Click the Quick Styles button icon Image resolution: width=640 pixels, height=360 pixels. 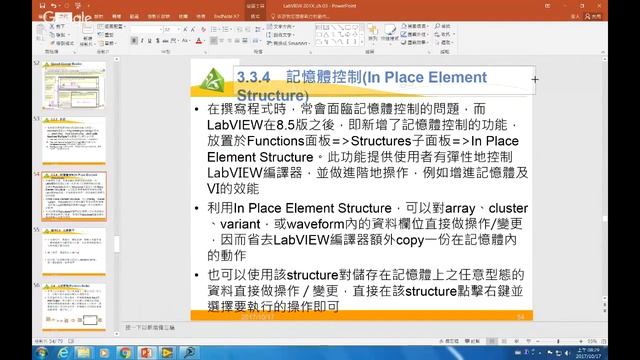pos(389,29)
